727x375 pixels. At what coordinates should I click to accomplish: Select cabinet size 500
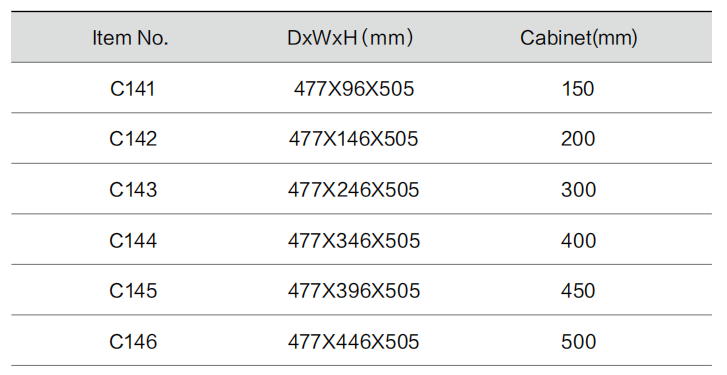[578, 342]
